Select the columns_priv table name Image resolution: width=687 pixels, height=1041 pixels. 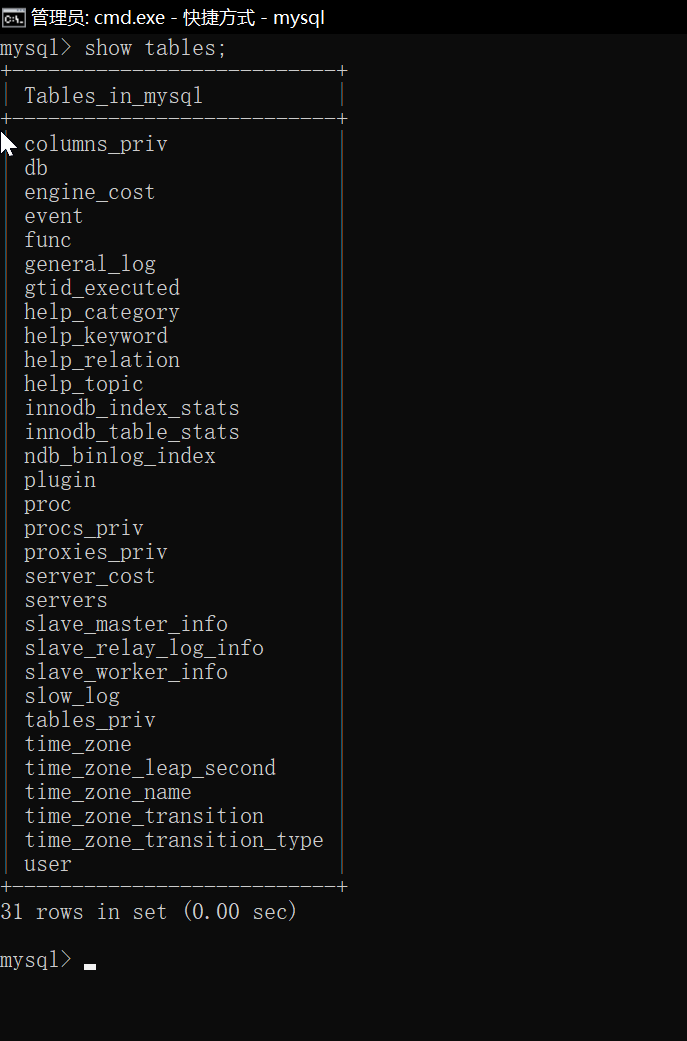tap(96, 144)
